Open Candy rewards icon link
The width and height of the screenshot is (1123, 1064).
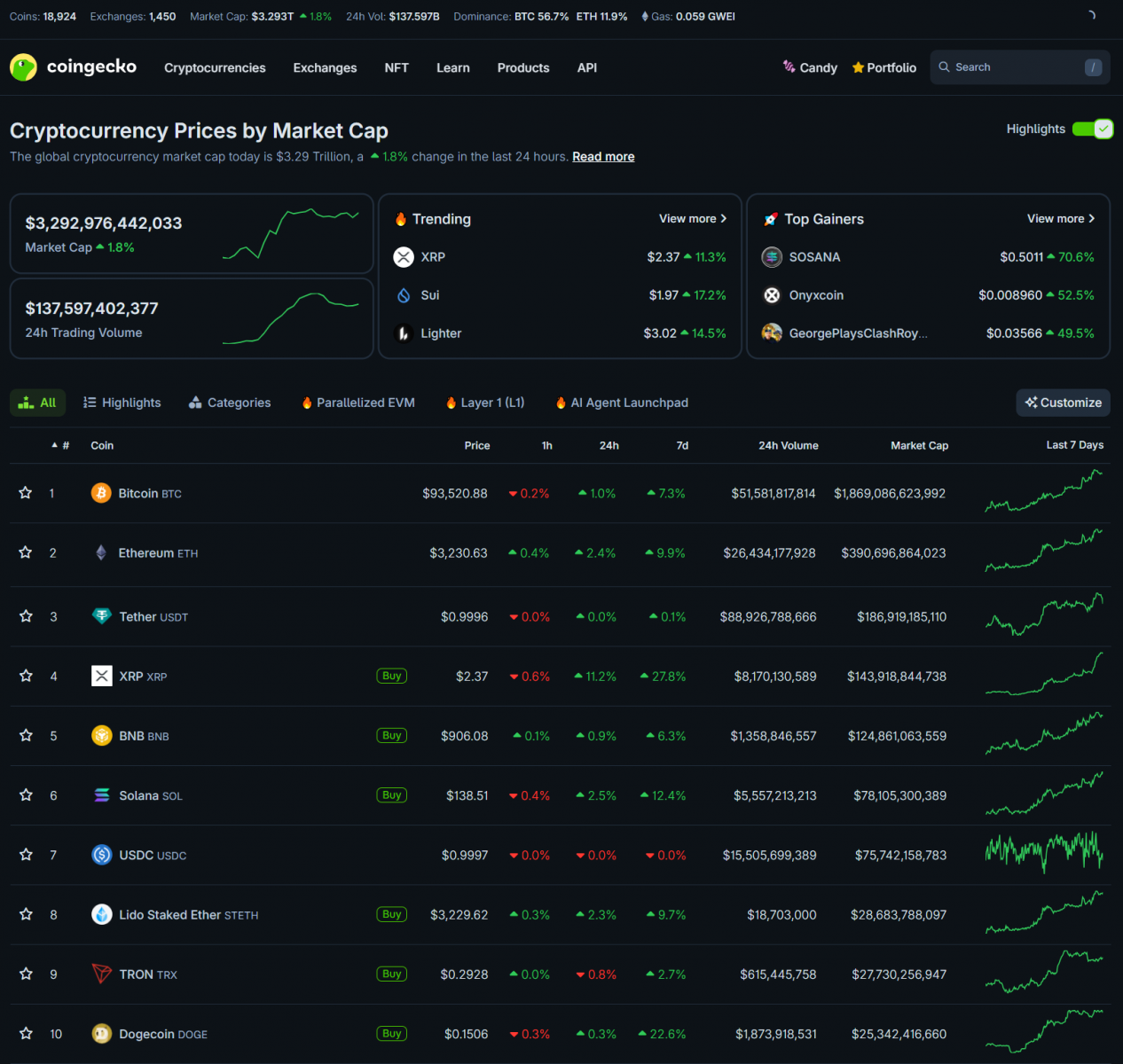point(789,67)
